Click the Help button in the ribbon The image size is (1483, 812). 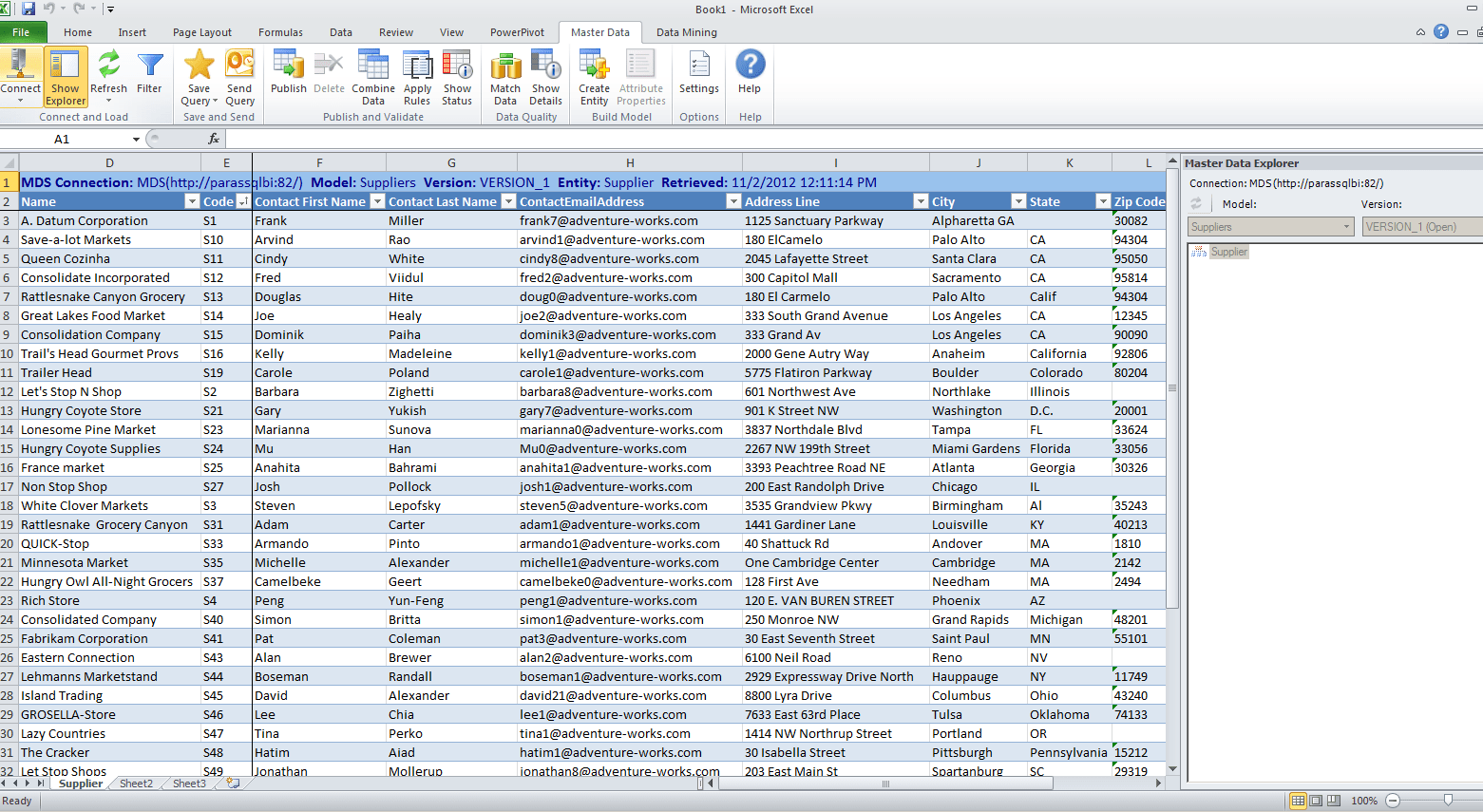pos(750,76)
